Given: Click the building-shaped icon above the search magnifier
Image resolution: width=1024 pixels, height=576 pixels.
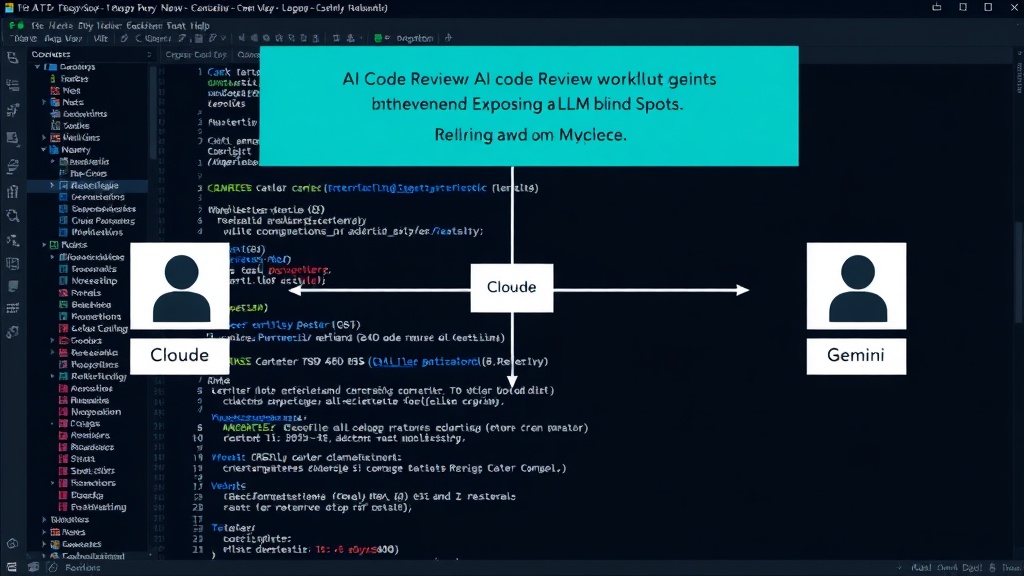Looking at the screenshot, I should tap(12, 191).
